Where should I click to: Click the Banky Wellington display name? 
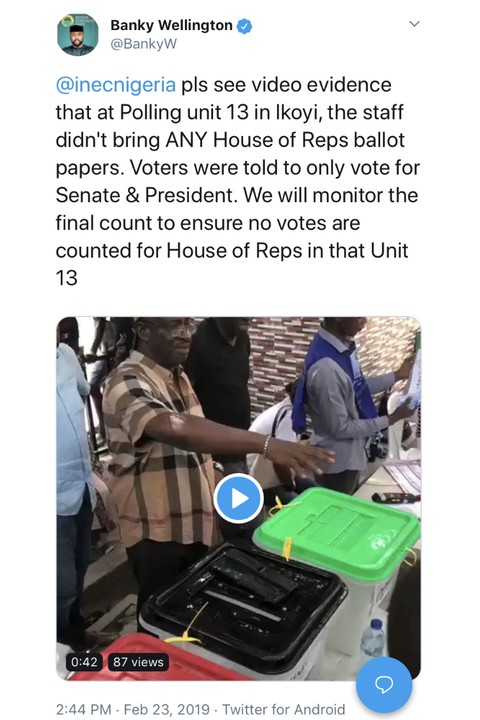pyautogui.click(x=171, y=25)
